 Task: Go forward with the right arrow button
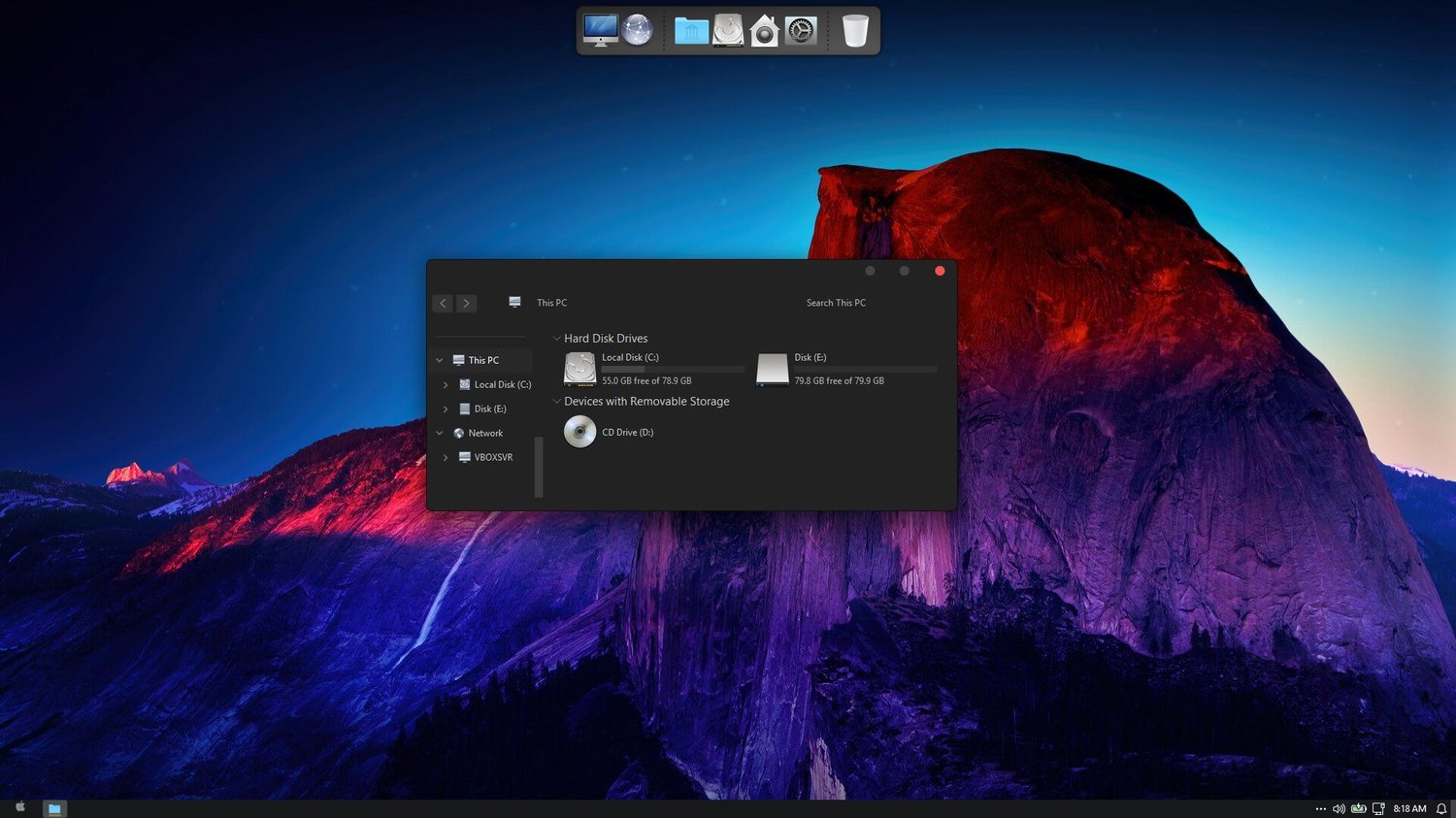466,303
